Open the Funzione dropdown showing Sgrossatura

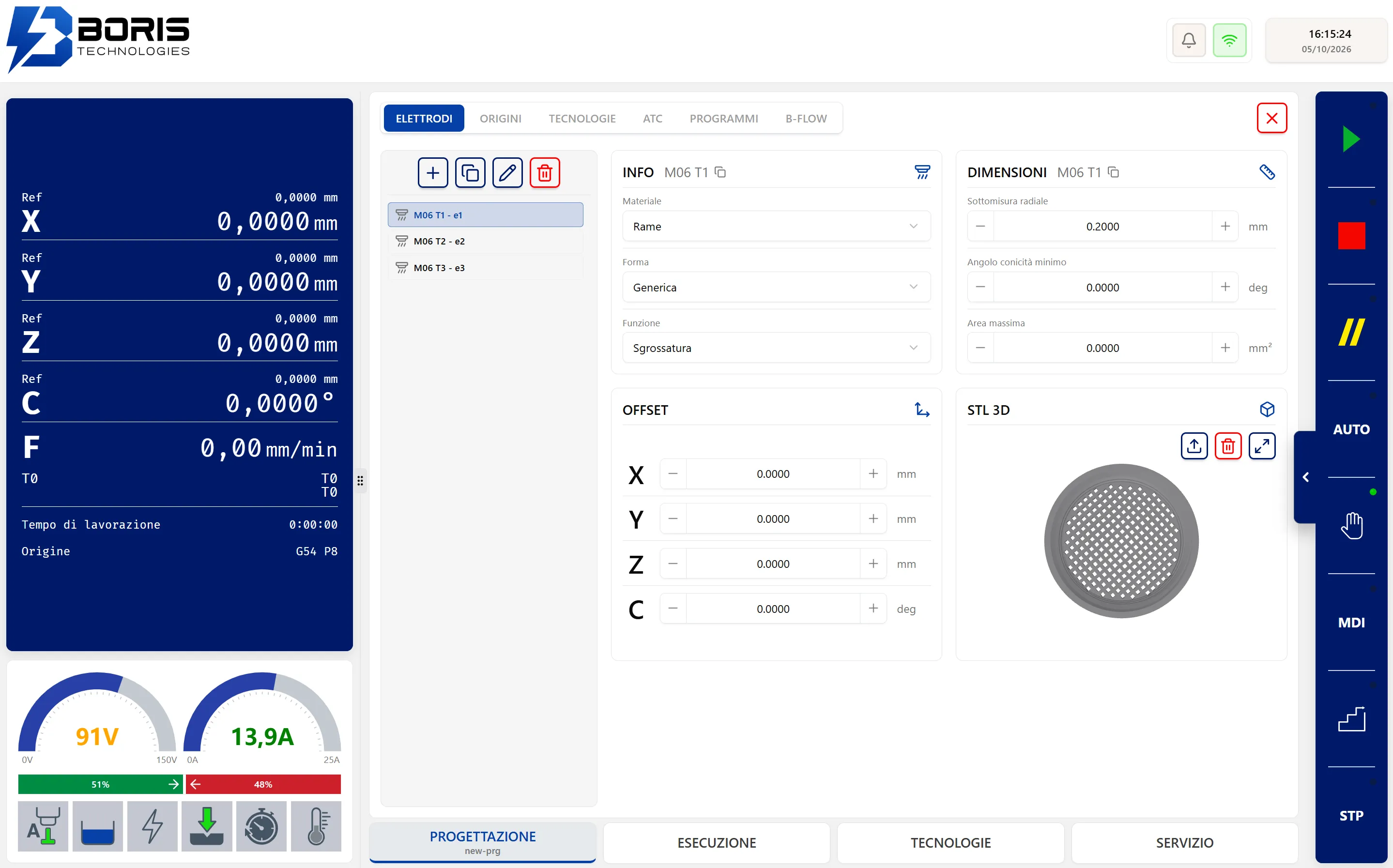tap(776, 348)
